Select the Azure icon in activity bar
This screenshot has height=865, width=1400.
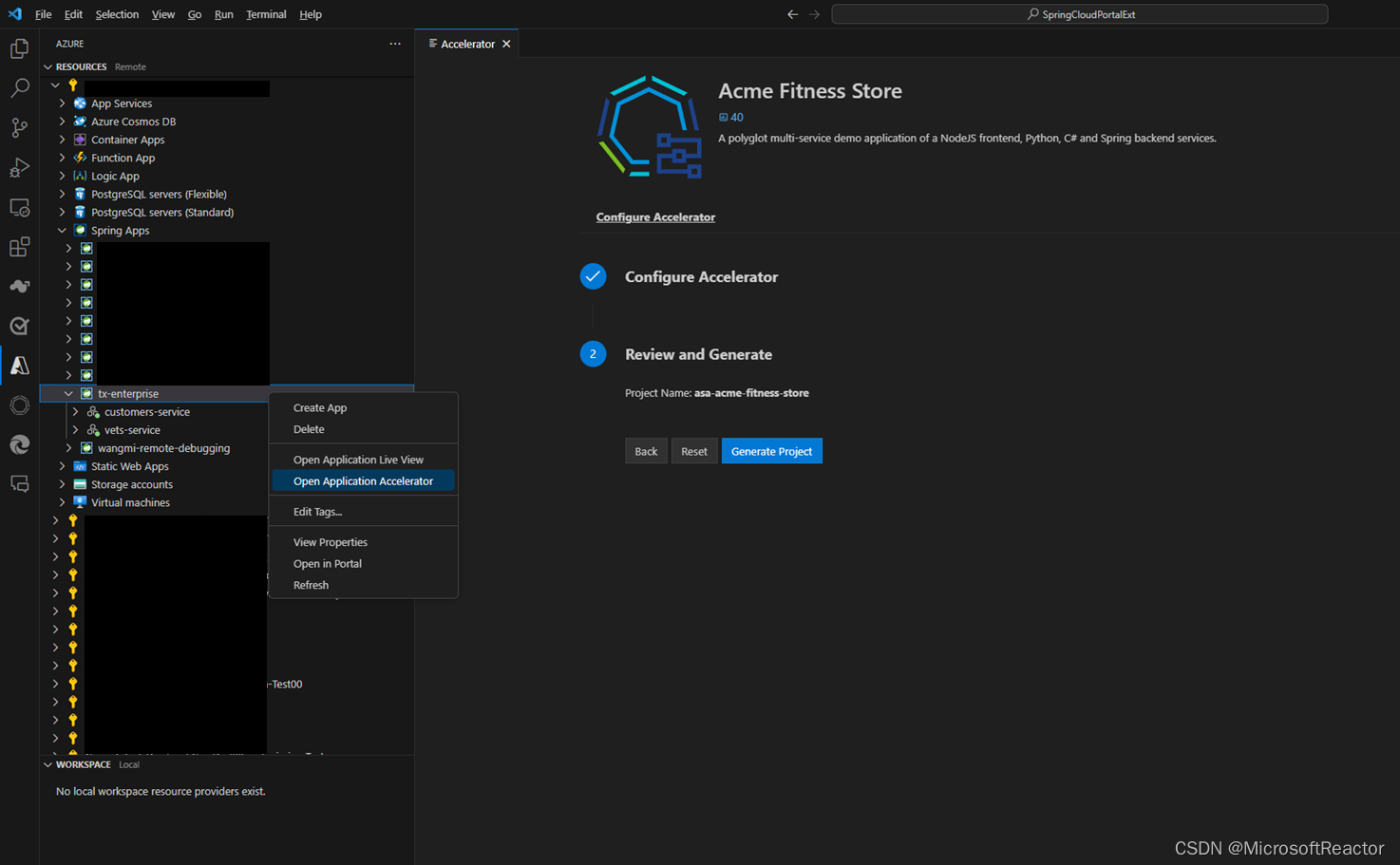[x=19, y=366]
